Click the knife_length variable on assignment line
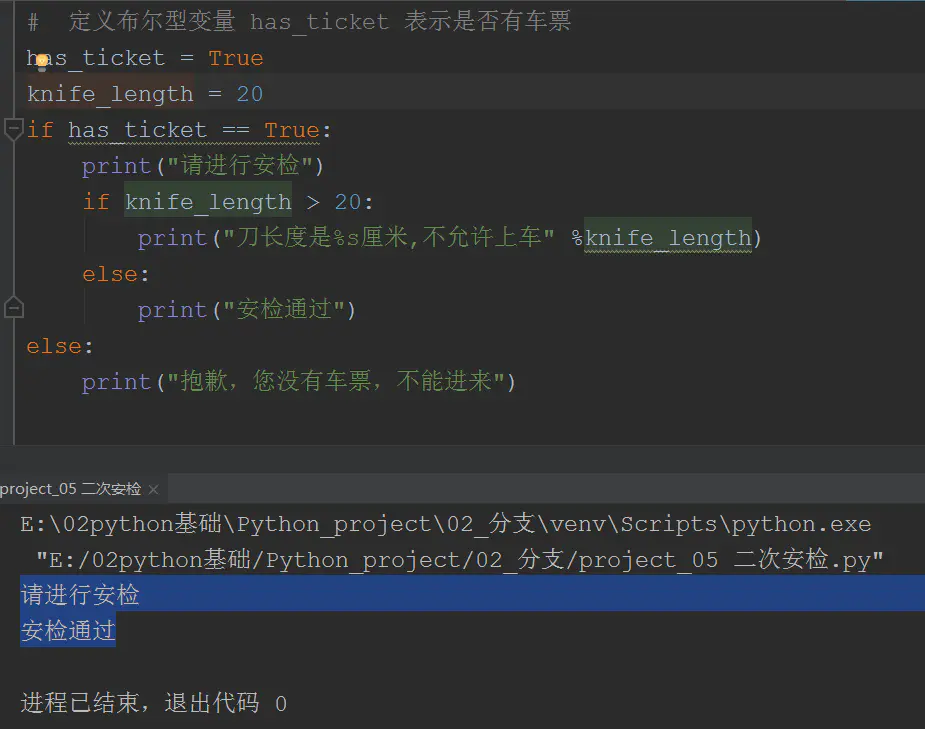This screenshot has height=729, width=925. pos(110,94)
